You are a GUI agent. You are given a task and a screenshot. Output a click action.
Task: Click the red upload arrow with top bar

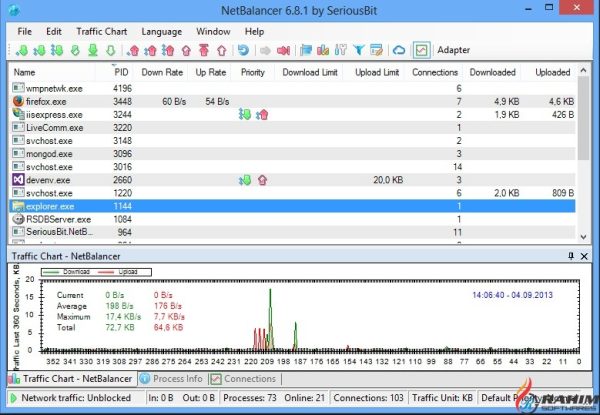click(x=204, y=50)
